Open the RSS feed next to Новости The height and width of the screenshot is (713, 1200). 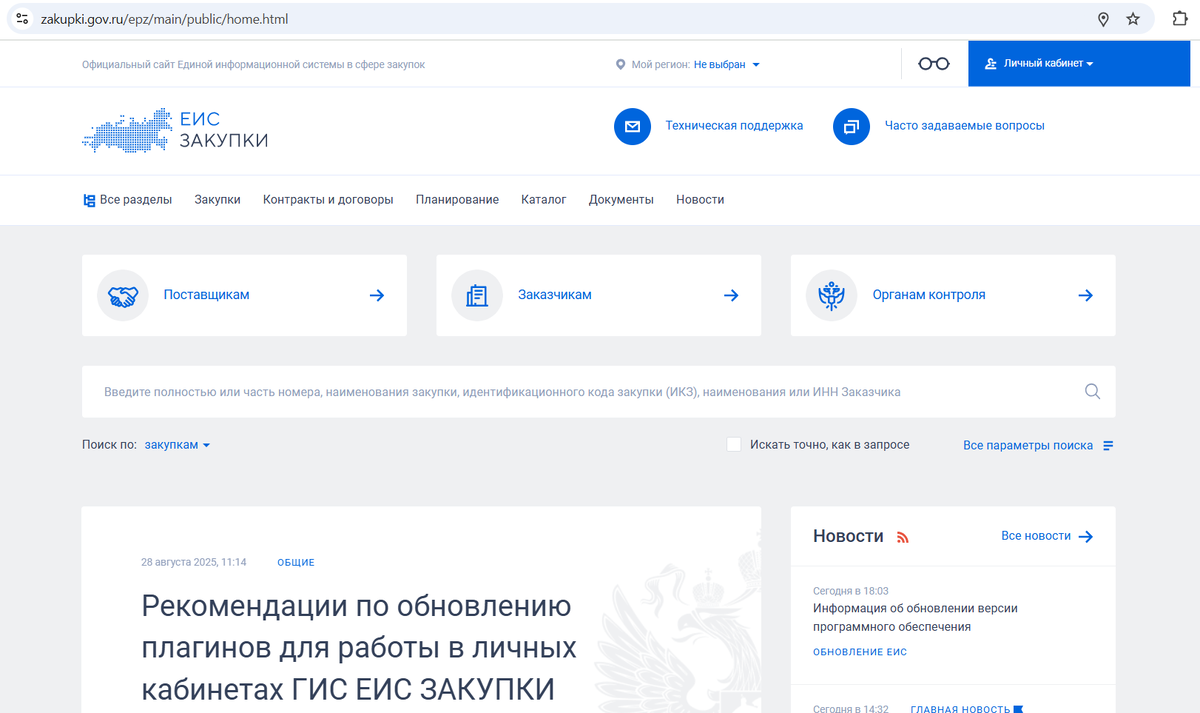click(903, 536)
